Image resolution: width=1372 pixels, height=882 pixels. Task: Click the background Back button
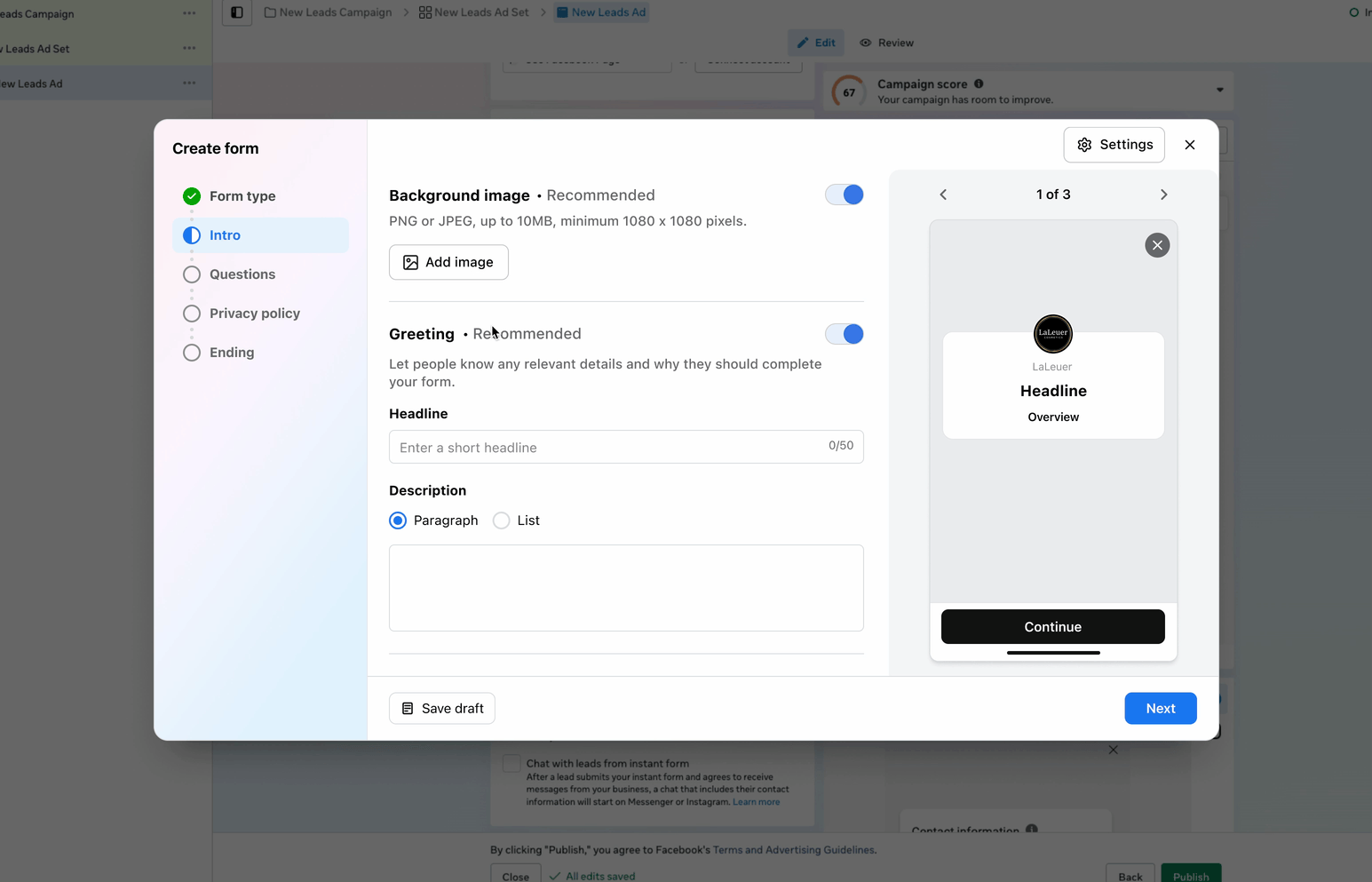click(x=1130, y=875)
